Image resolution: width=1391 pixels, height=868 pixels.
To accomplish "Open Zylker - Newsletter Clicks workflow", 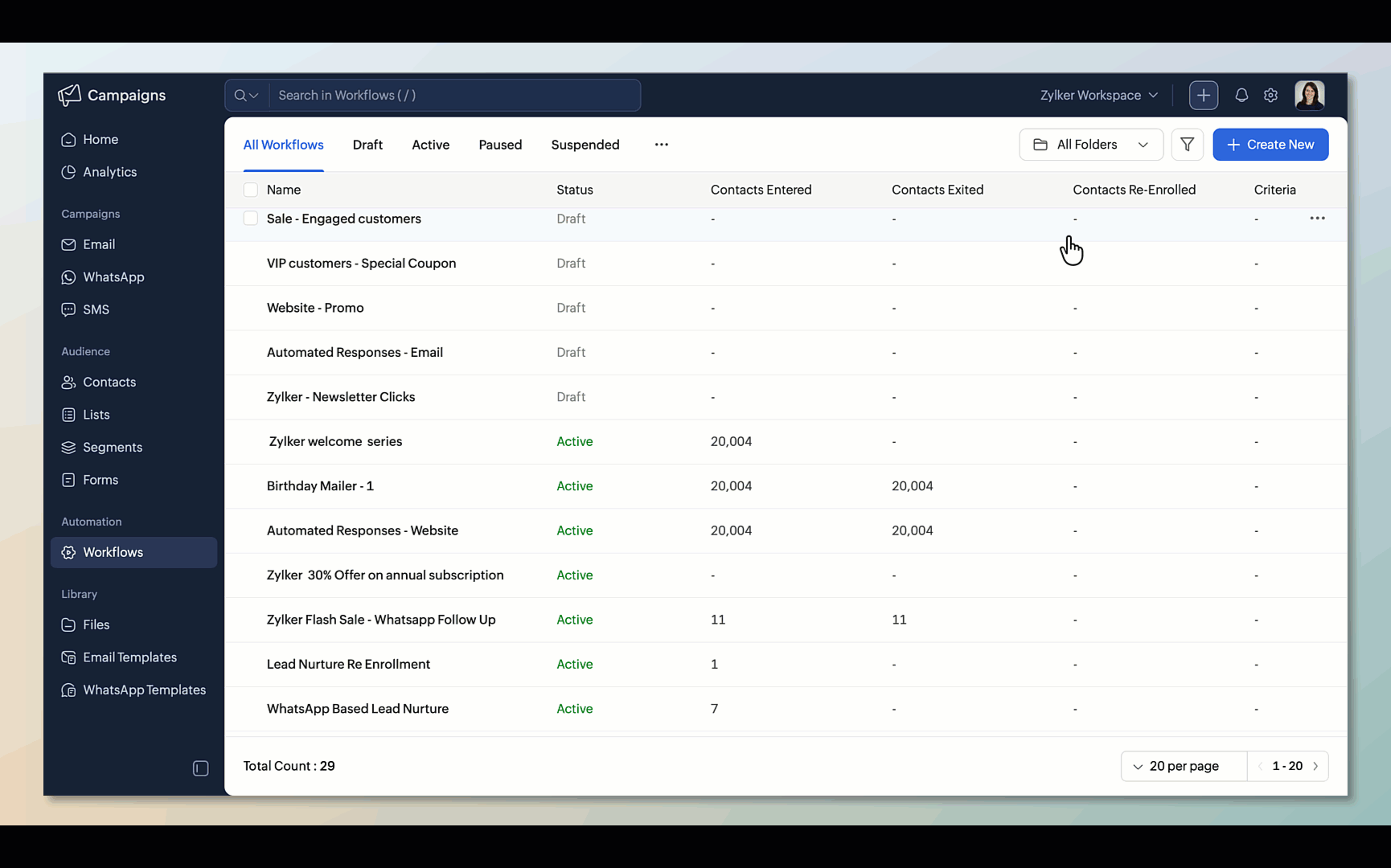I will click(341, 397).
